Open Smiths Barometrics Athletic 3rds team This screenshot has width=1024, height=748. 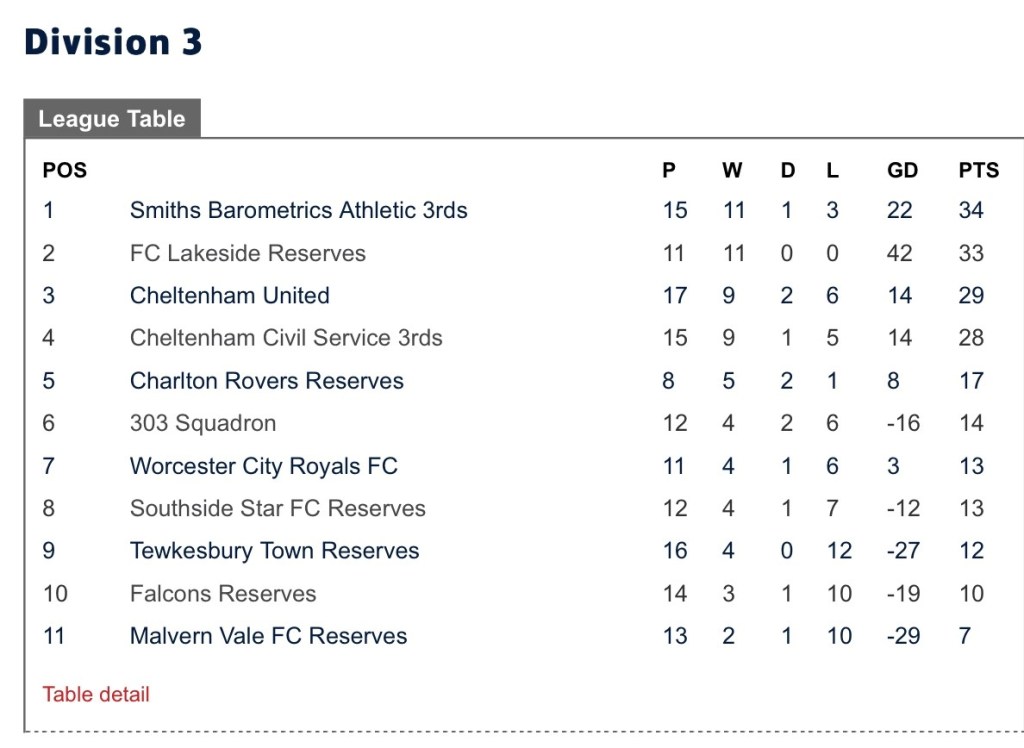click(298, 210)
